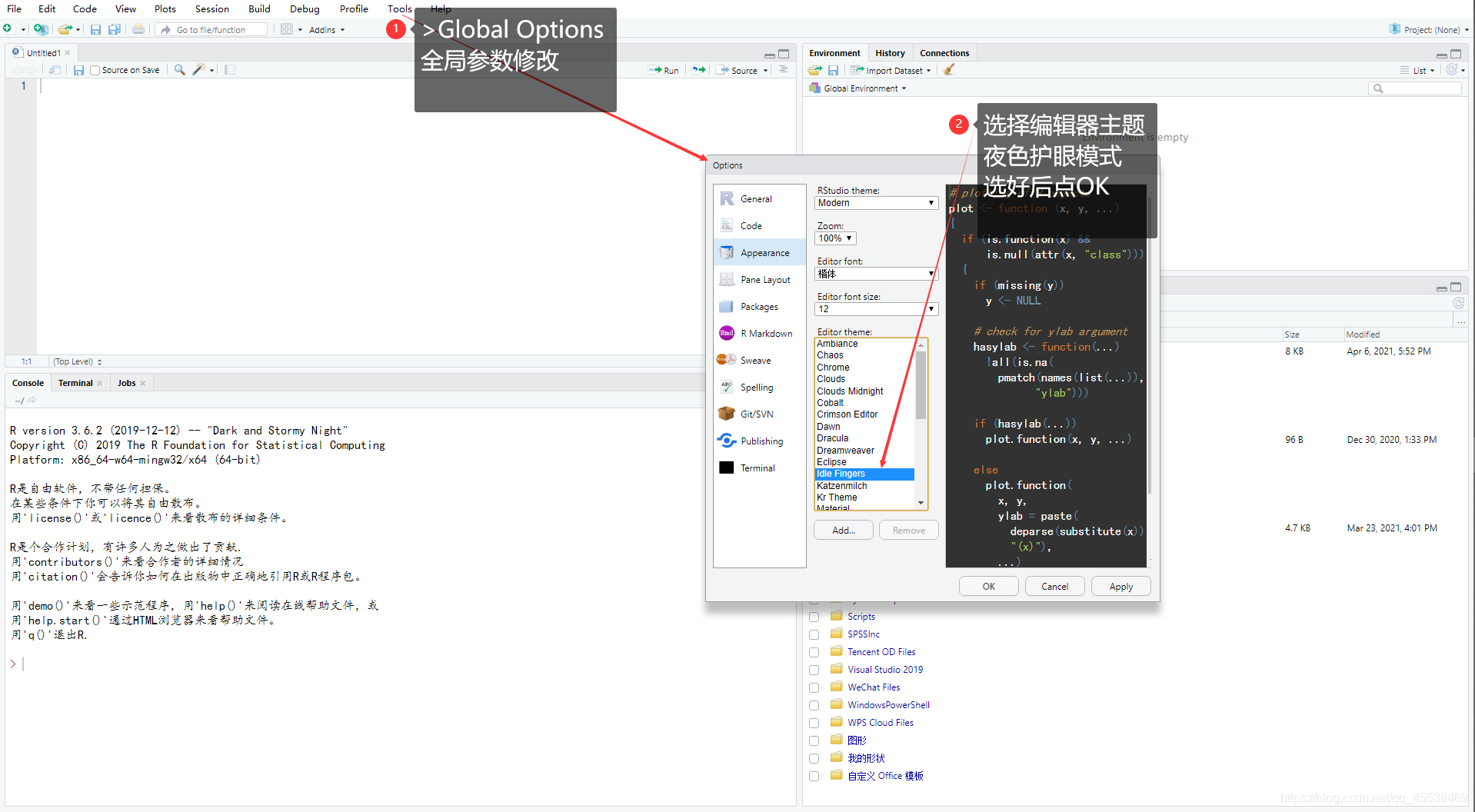
Task: Click Cancel in Options dialog
Action: (1054, 586)
